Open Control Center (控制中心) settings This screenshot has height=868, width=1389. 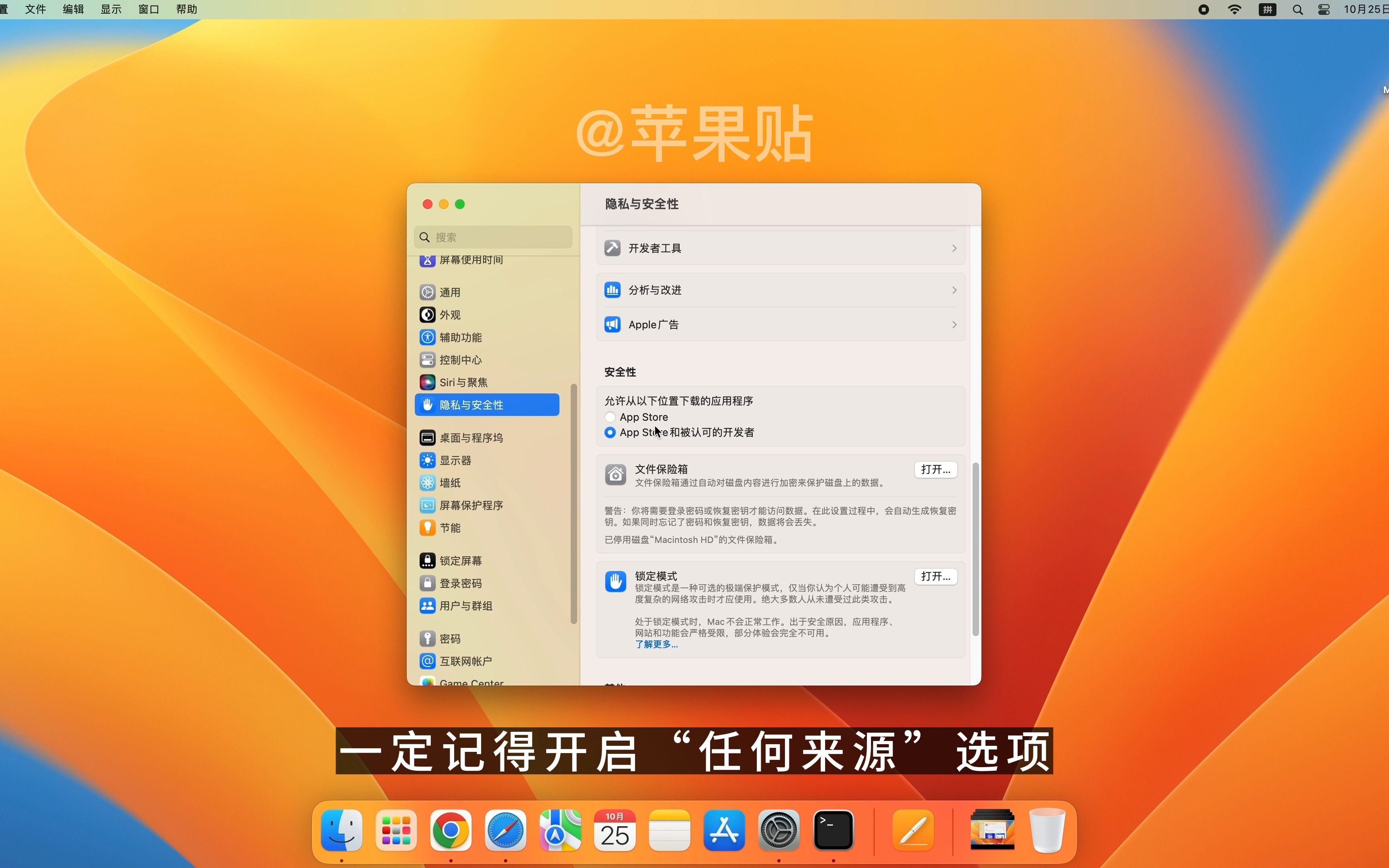(451, 360)
